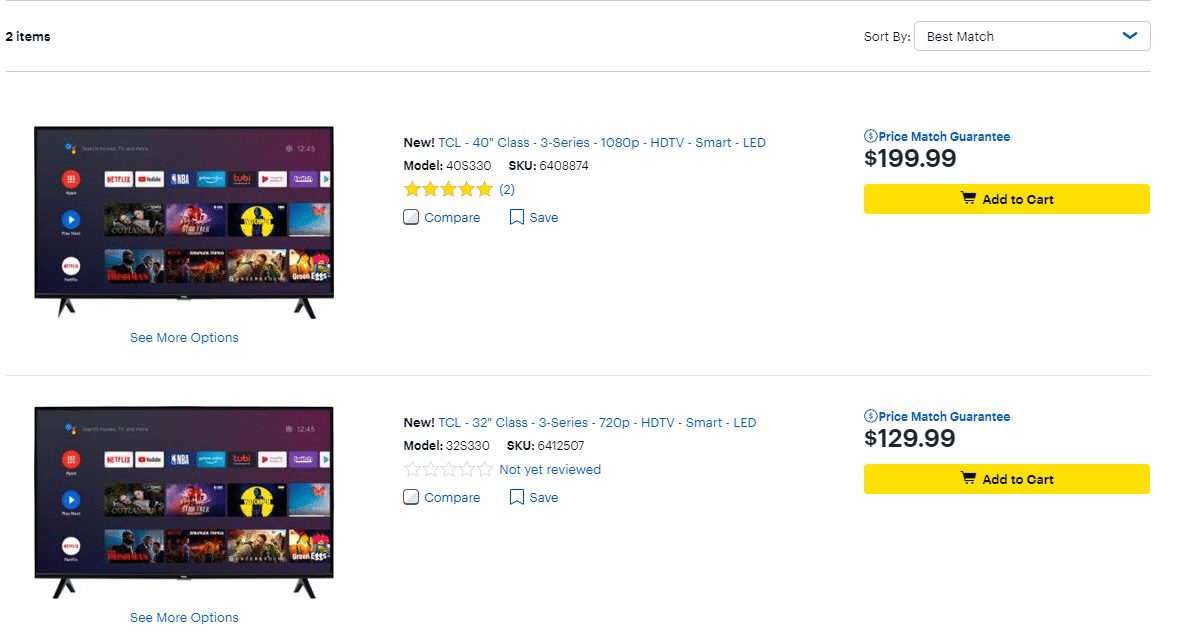Click the cart icon inside the $129.99 Add to Cart
This screenshot has height=633, width=1203.
[968, 478]
